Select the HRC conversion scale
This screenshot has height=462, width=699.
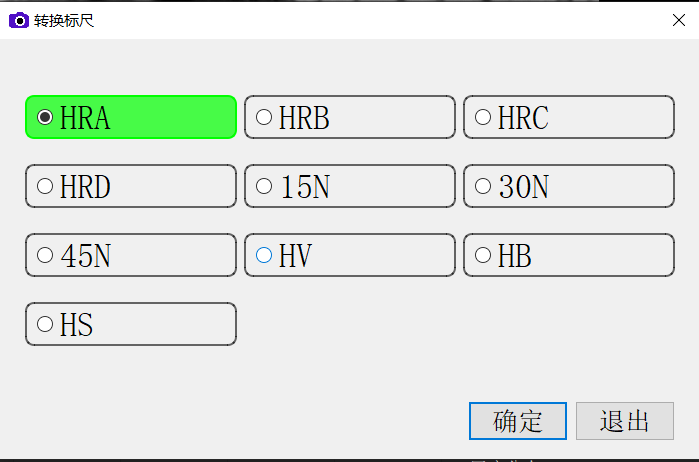(568, 117)
